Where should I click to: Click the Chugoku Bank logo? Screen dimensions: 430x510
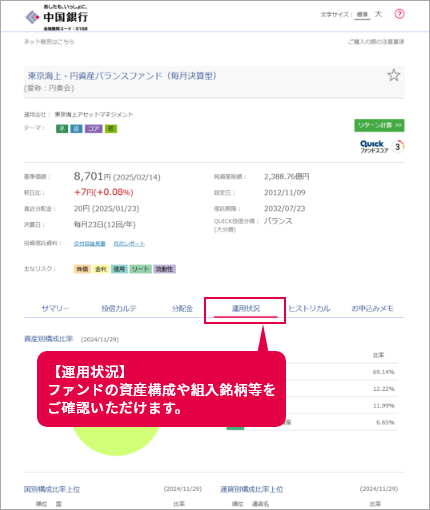[x=57, y=17]
